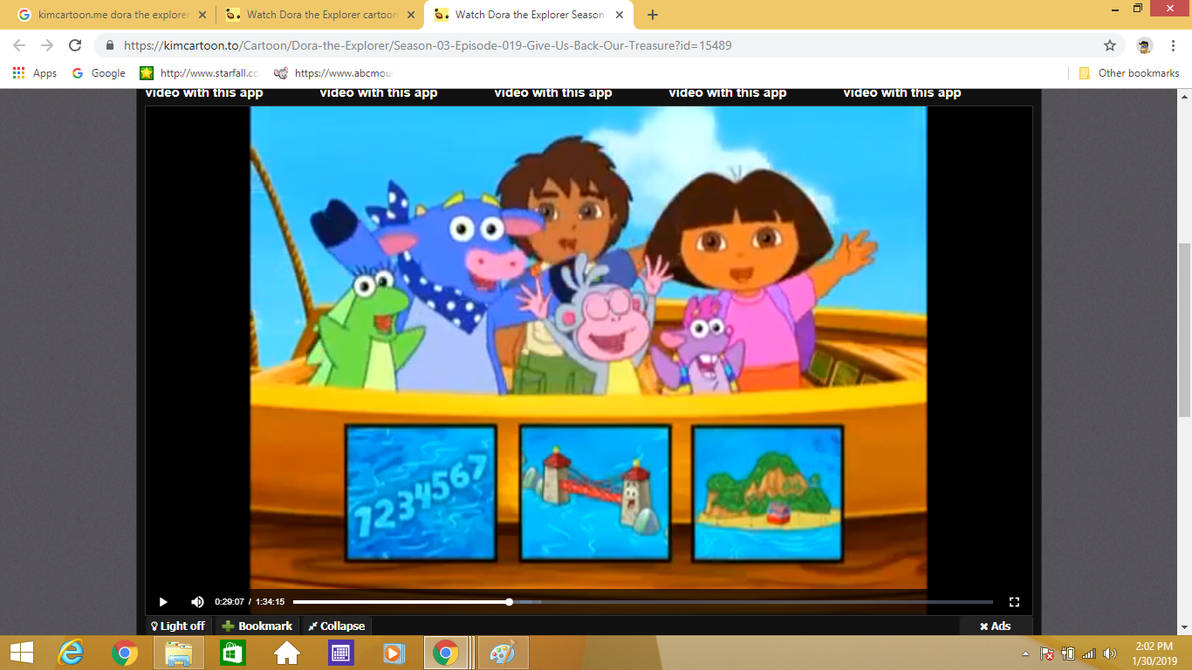Screen dimensions: 1192x670
Task: Open File Explorer from the taskbar
Action: pos(179,653)
